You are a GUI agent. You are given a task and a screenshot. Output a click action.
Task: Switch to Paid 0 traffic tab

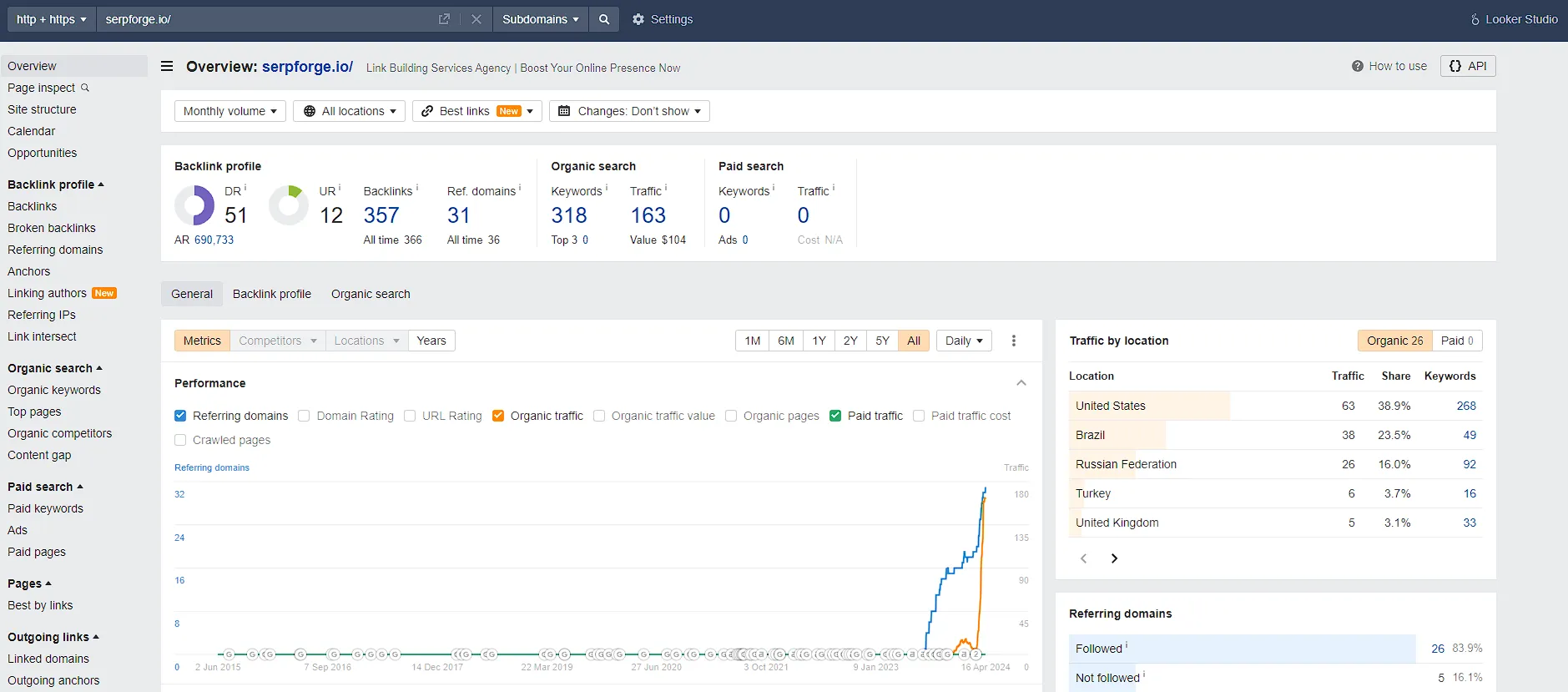[x=1457, y=341]
